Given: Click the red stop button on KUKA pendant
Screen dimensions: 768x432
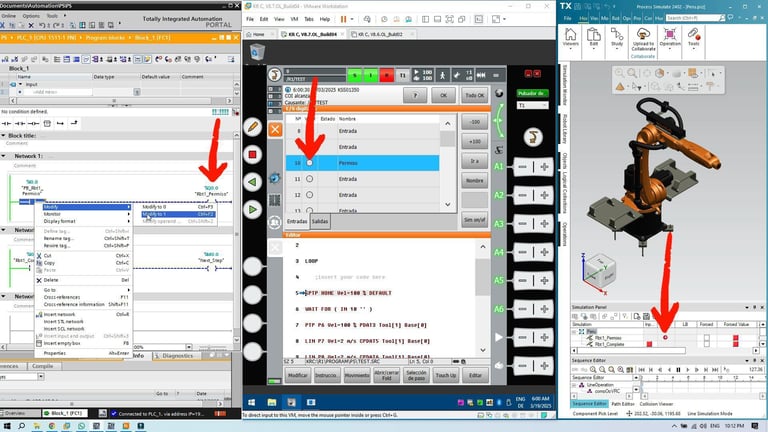Looking at the screenshot, I should click(253, 155).
